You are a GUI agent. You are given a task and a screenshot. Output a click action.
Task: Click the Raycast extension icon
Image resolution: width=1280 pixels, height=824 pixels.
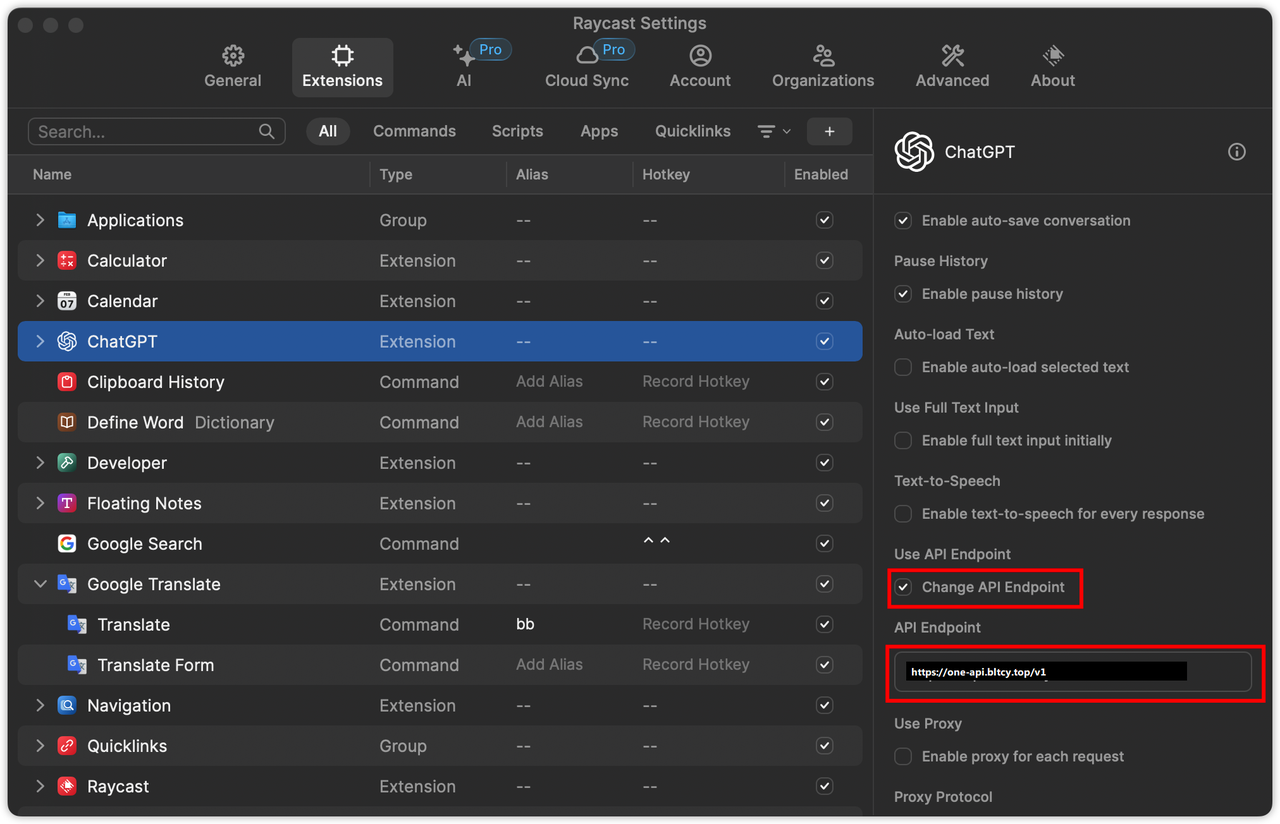click(67, 786)
